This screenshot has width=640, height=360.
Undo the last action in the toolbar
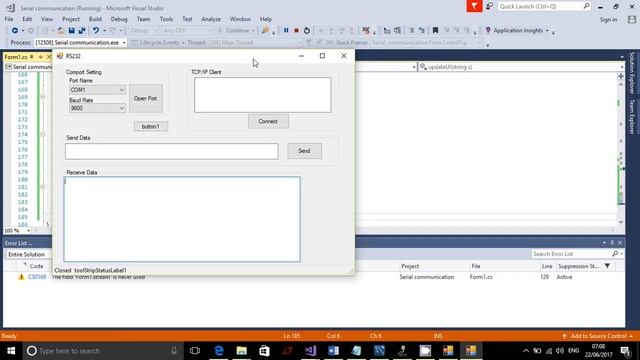coord(96,31)
